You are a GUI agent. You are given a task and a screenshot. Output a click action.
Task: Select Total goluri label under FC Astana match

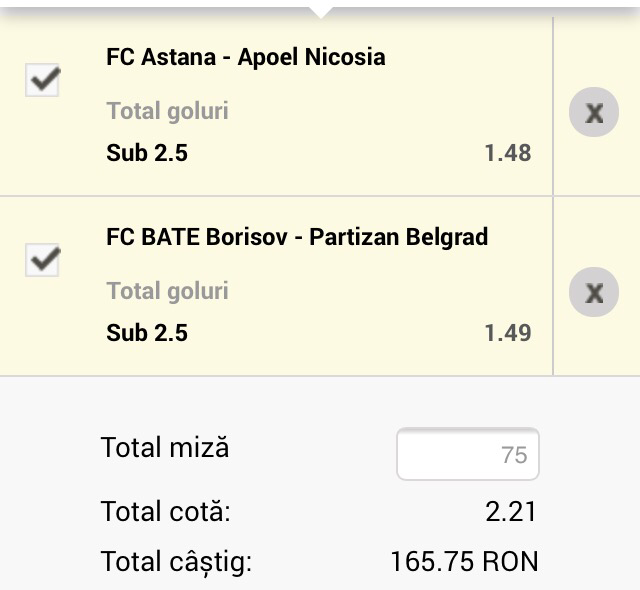tap(167, 111)
